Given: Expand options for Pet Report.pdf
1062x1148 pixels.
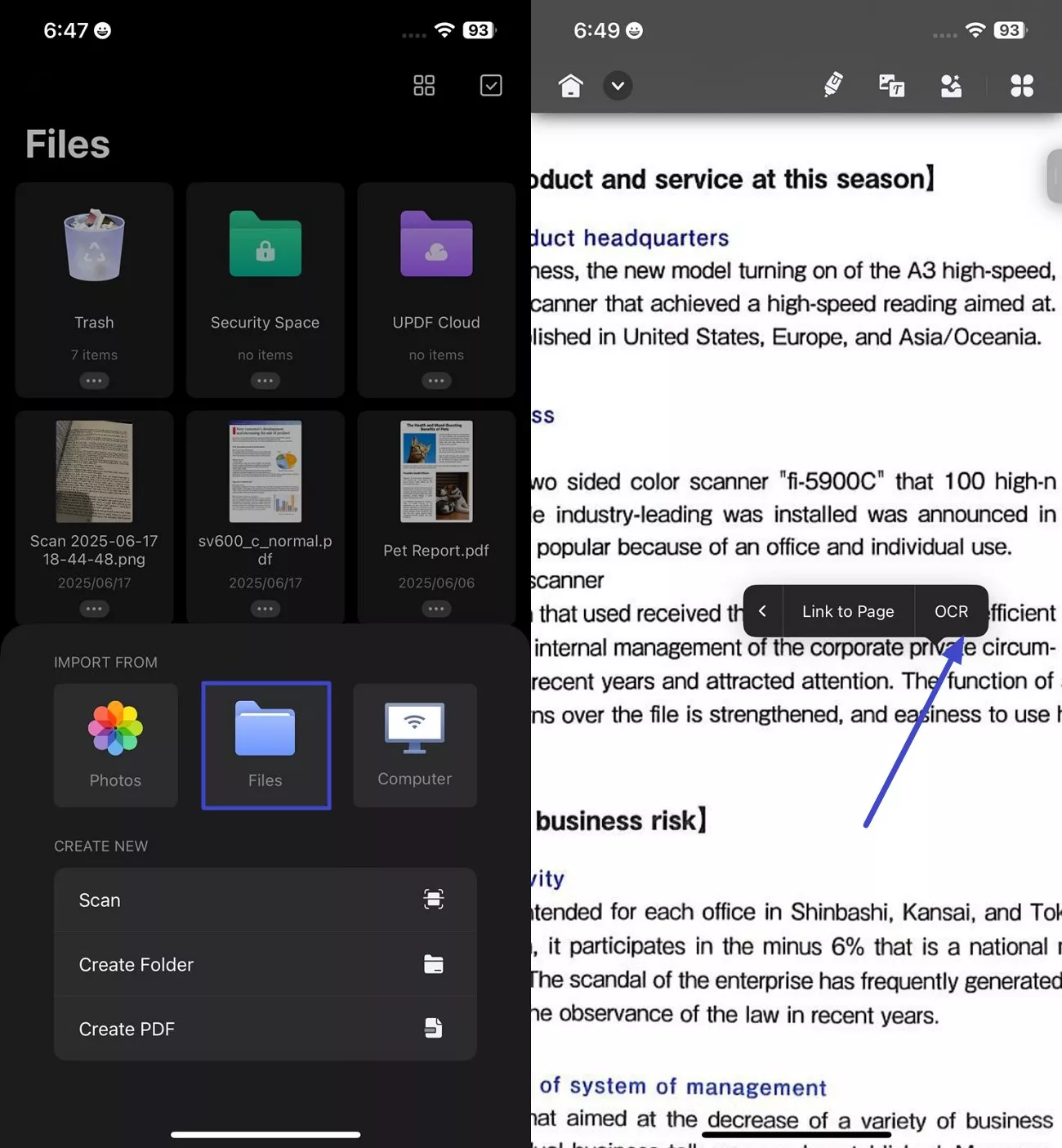Looking at the screenshot, I should pyautogui.click(x=436, y=609).
